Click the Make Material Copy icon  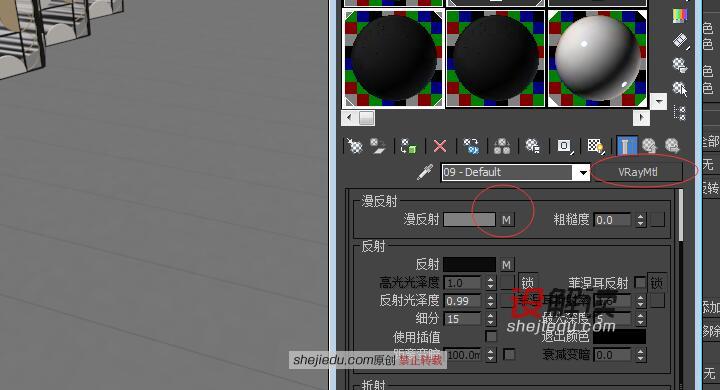pos(471,146)
